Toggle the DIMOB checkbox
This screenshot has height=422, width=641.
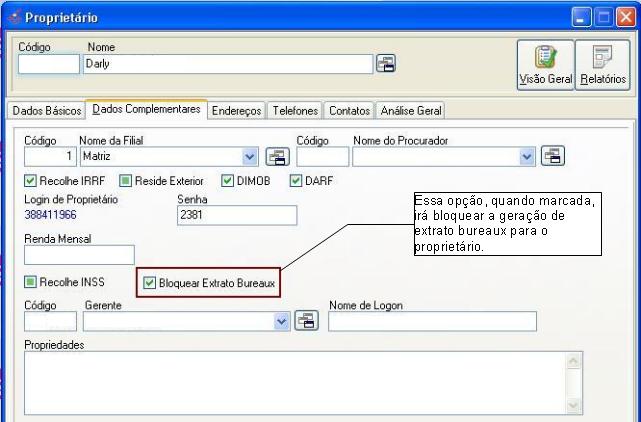(226, 181)
